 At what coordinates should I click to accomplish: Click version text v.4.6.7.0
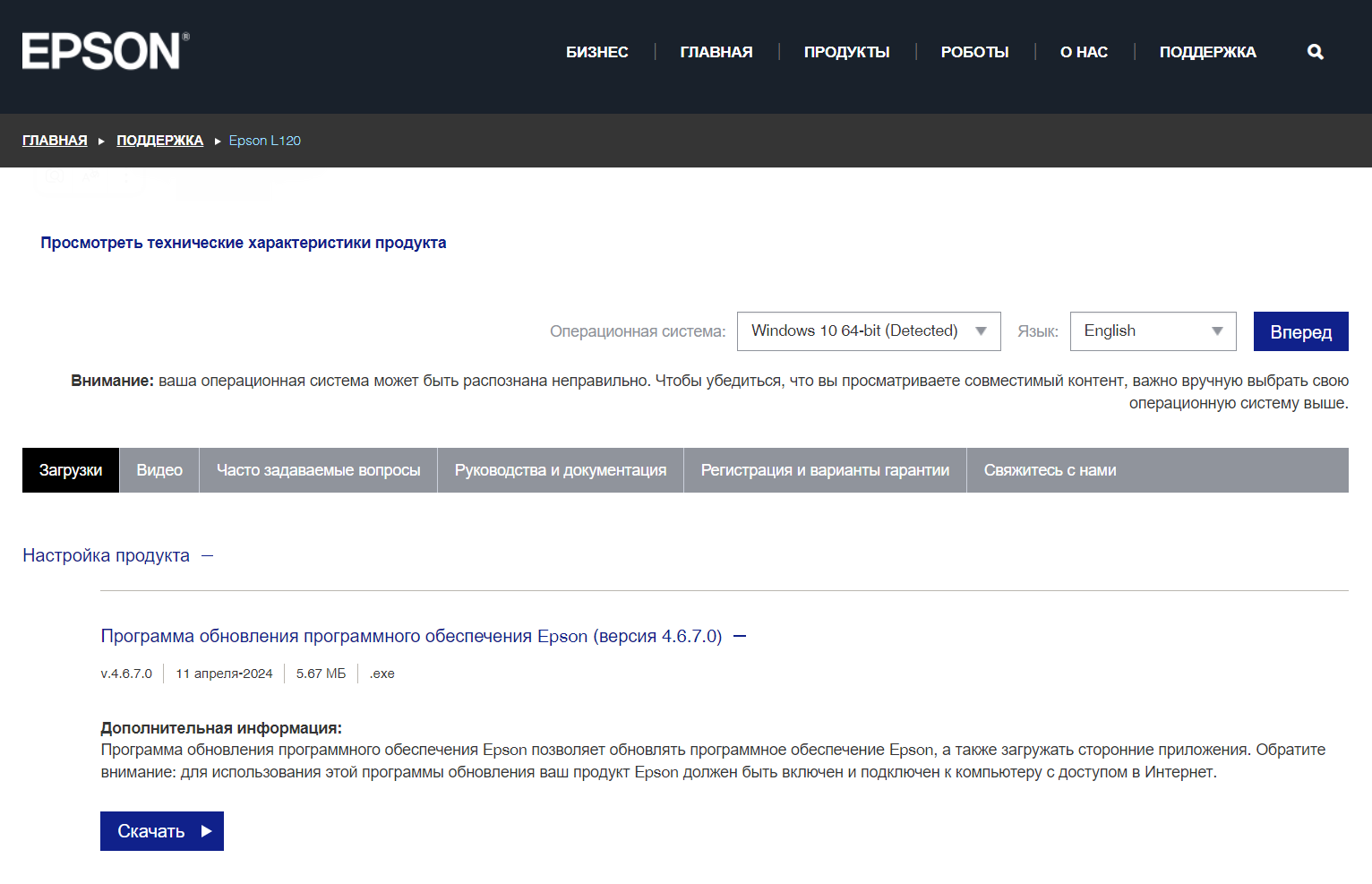pyautogui.click(x=126, y=674)
